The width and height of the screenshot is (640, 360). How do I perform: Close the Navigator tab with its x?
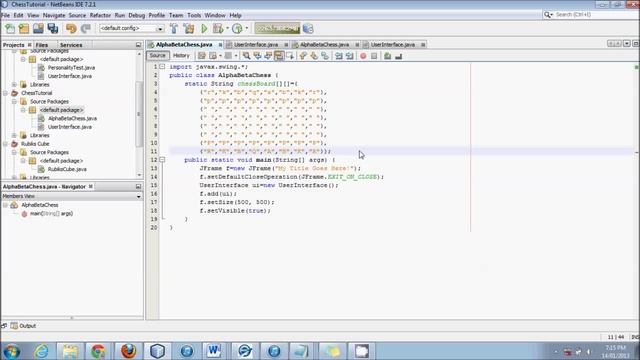click(x=91, y=187)
